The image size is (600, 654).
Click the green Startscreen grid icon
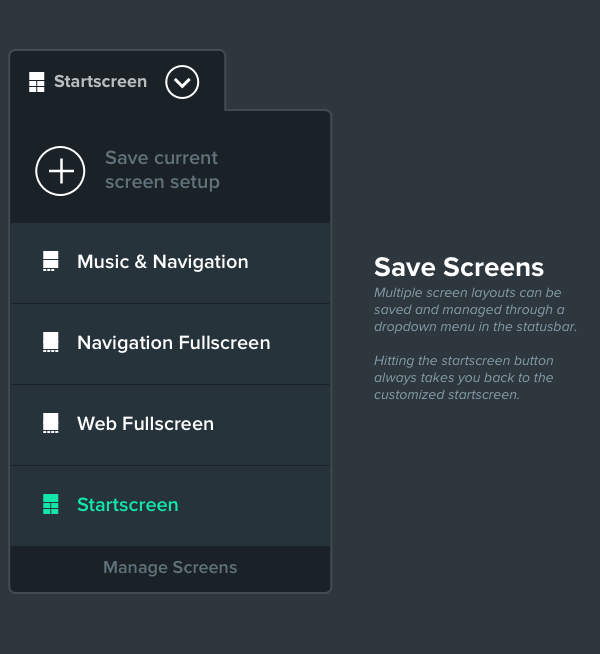pyautogui.click(x=51, y=504)
